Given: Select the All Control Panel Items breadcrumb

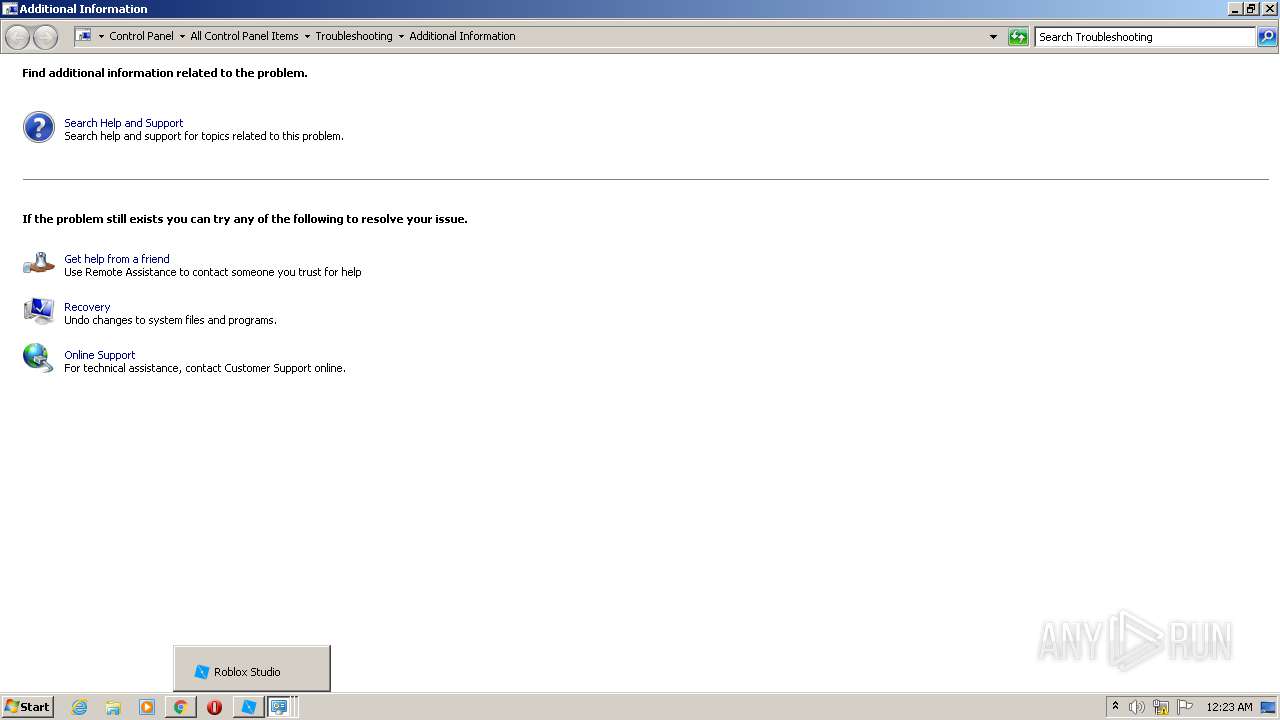Looking at the screenshot, I should [244, 36].
